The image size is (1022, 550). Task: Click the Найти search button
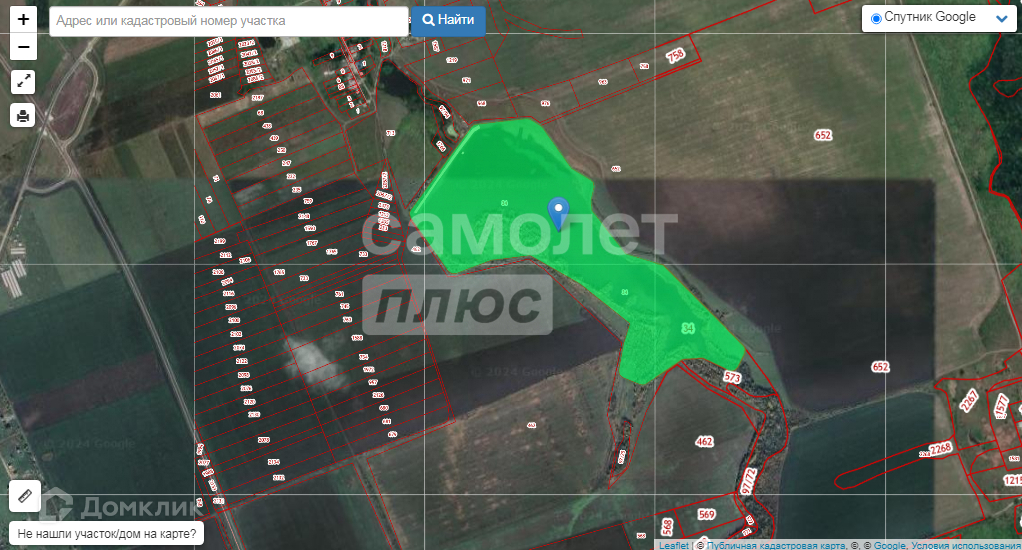[x=448, y=20]
